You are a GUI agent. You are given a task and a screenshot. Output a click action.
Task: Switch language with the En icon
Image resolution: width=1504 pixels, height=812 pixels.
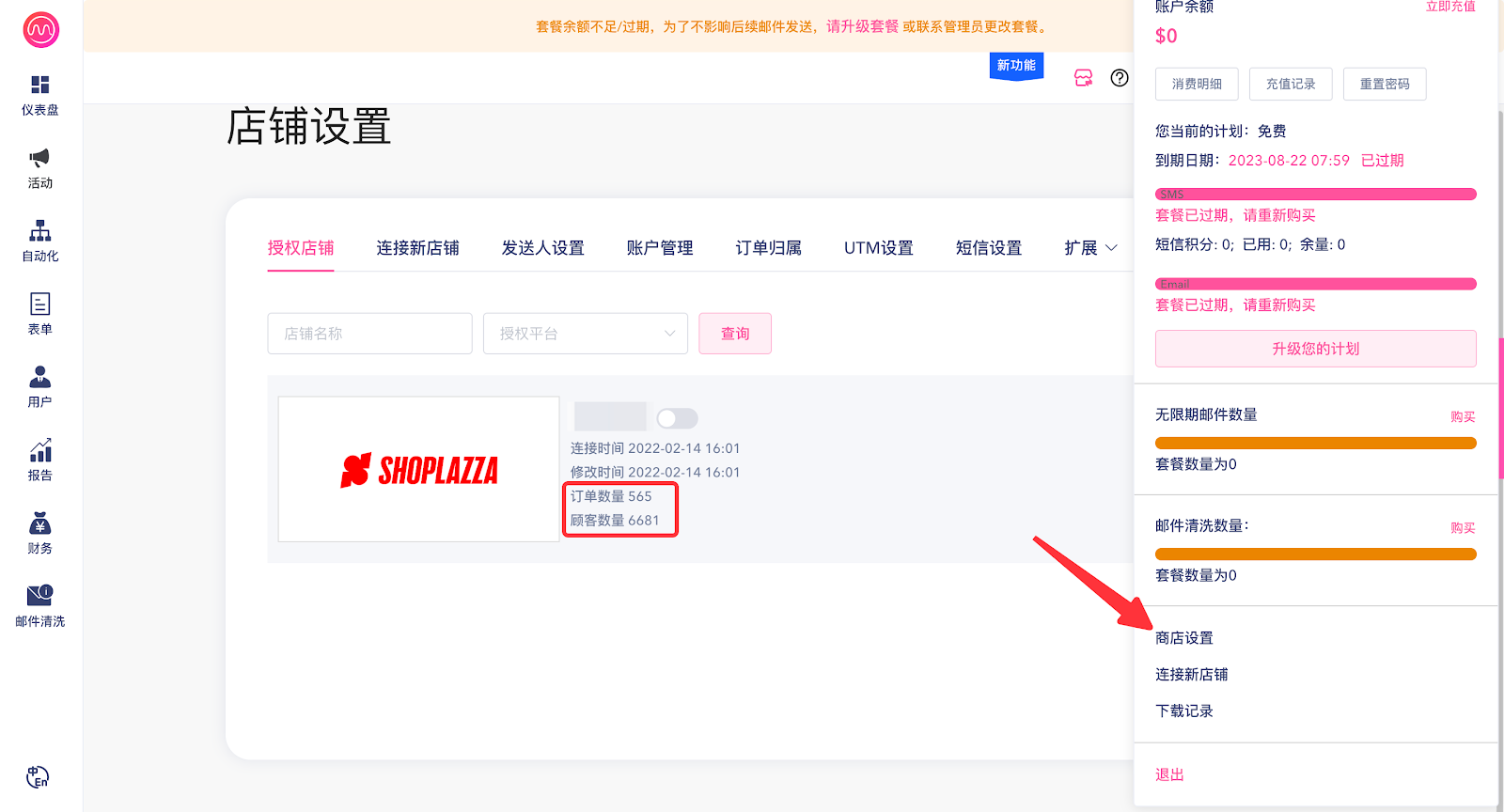coord(38,777)
